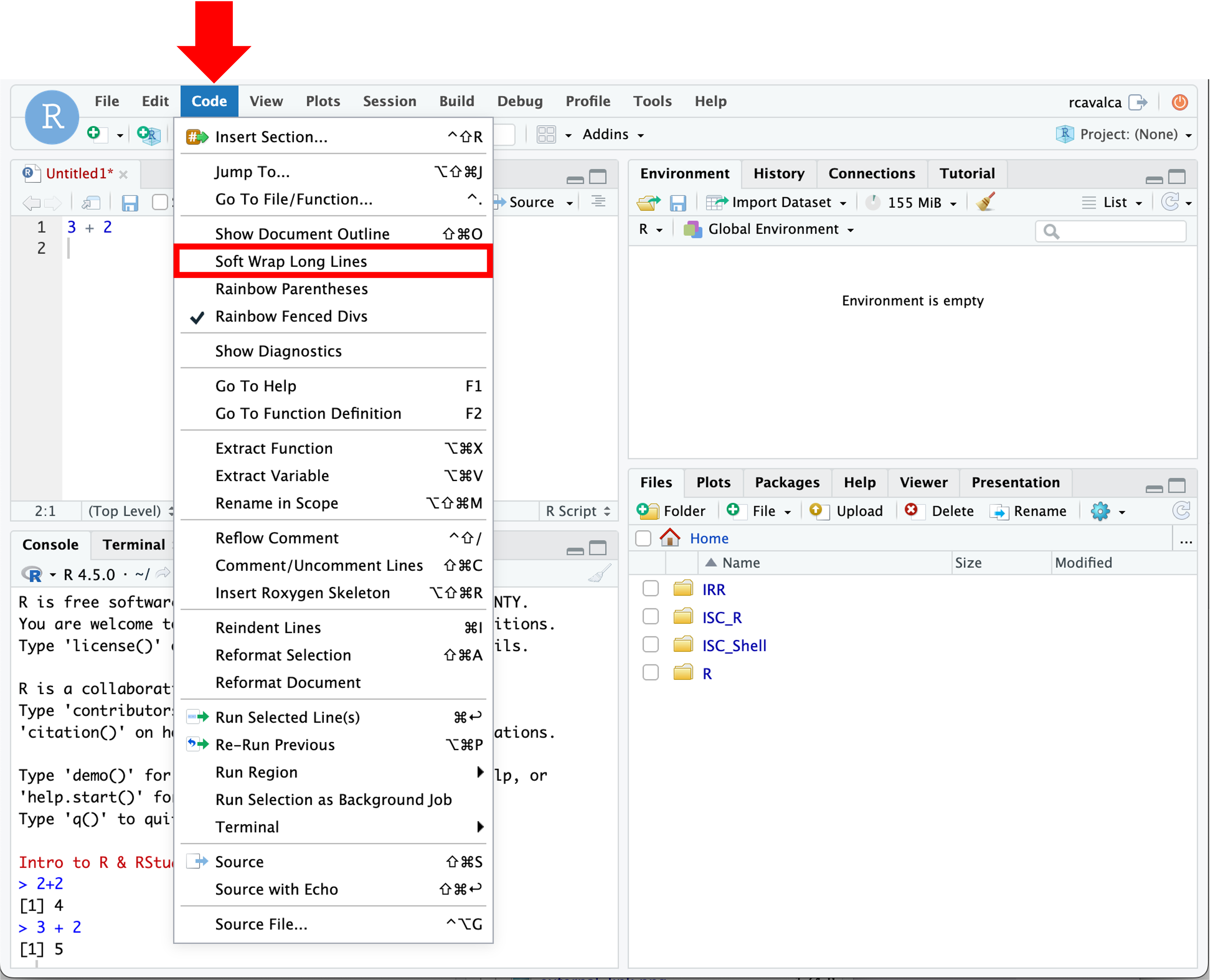The width and height of the screenshot is (1211, 980).
Task: Click the workspace panes grid icon
Action: [x=546, y=135]
